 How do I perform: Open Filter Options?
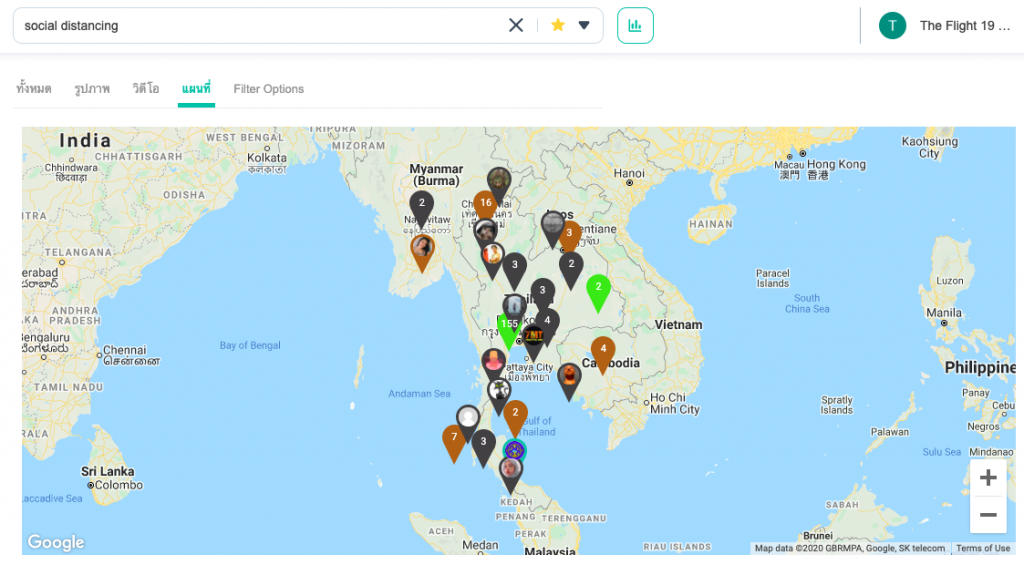(268, 89)
